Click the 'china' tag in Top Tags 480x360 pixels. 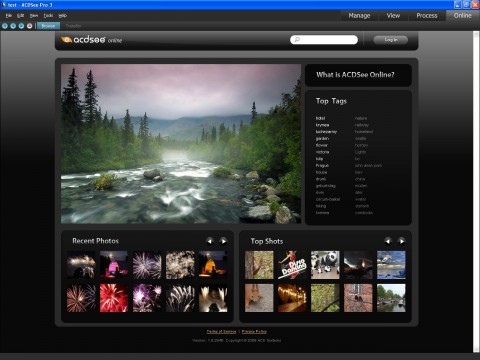(360, 179)
